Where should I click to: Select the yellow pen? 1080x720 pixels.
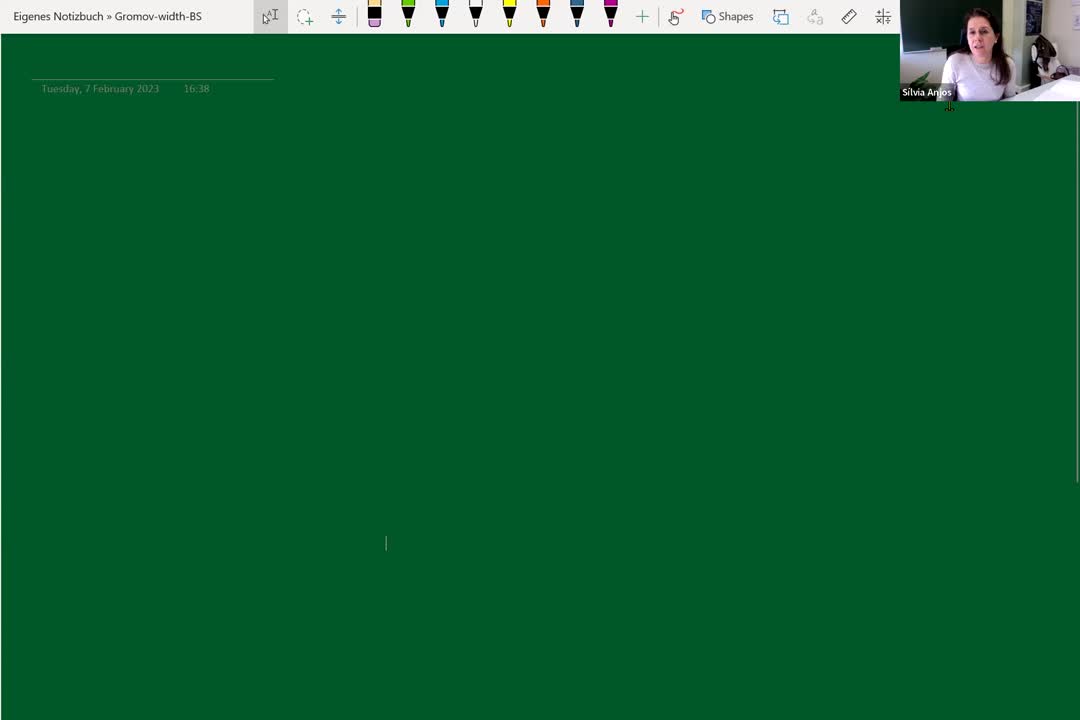click(x=509, y=15)
